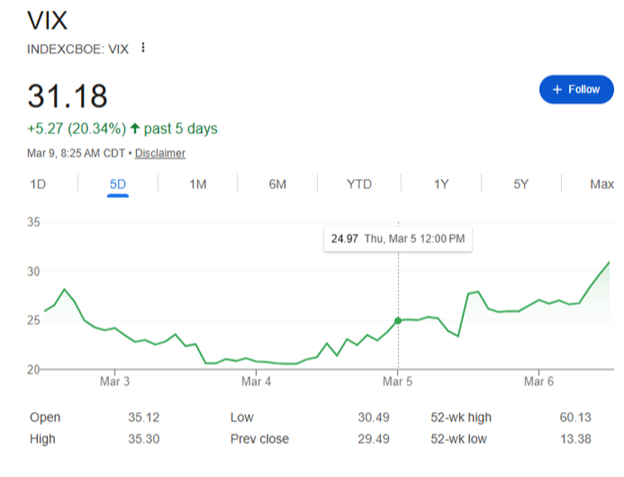The height and width of the screenshot is (477, 624).
Task: Click the green up arrow trend icon
Action: tap(135, 128)
